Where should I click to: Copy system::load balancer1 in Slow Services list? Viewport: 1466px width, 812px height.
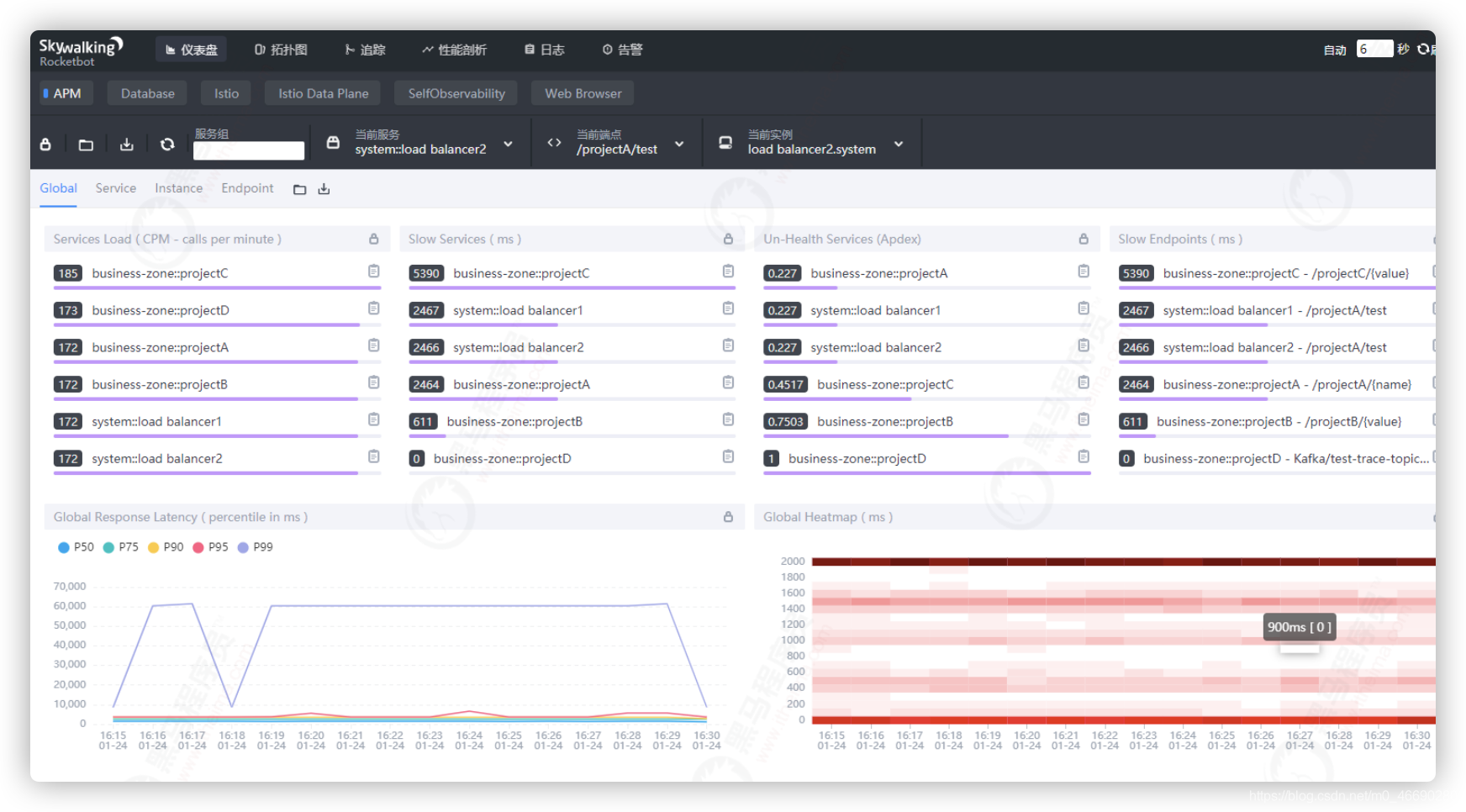tap(728, 308)
